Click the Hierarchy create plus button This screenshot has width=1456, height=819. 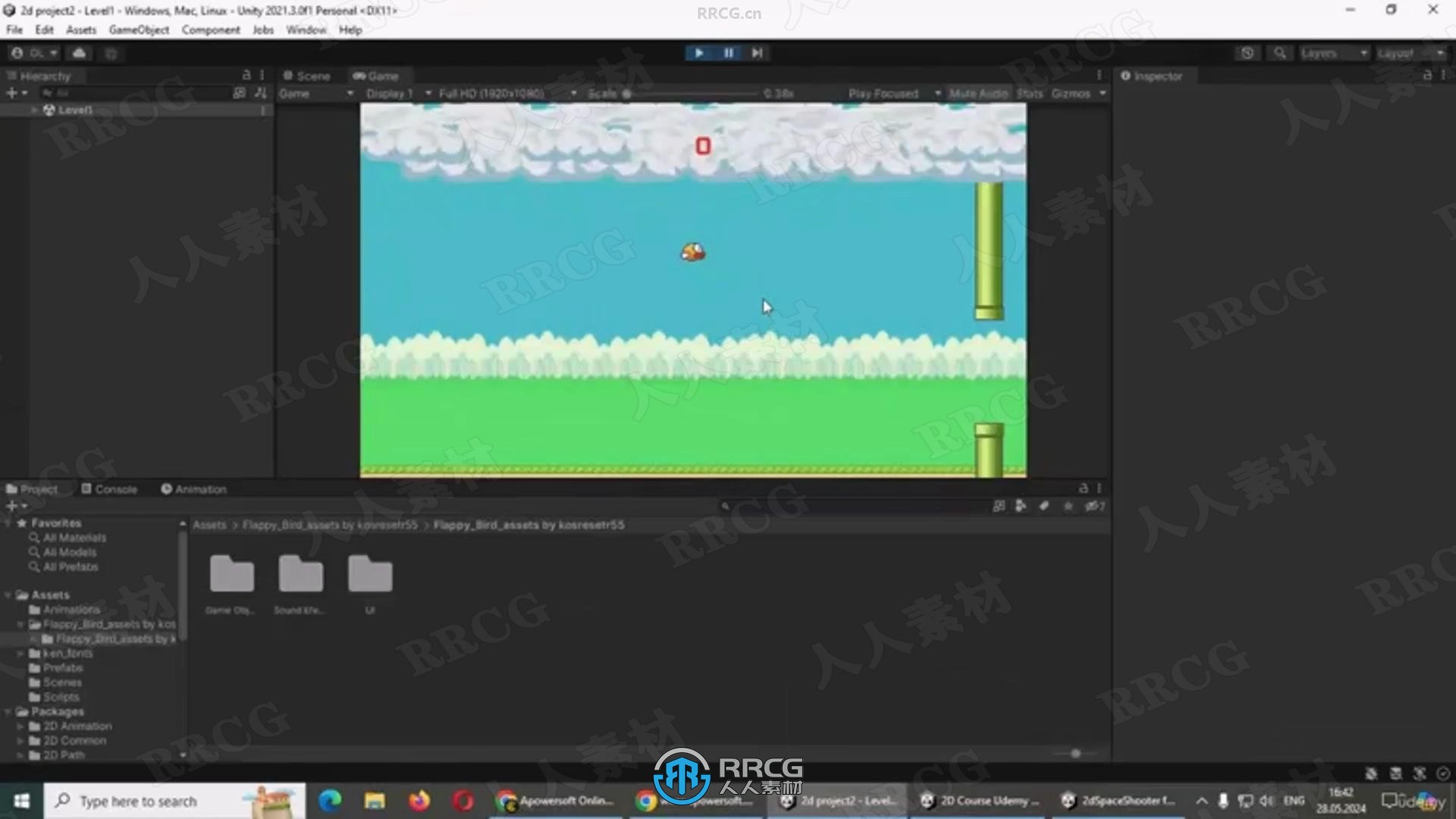(x=16, y=93)
